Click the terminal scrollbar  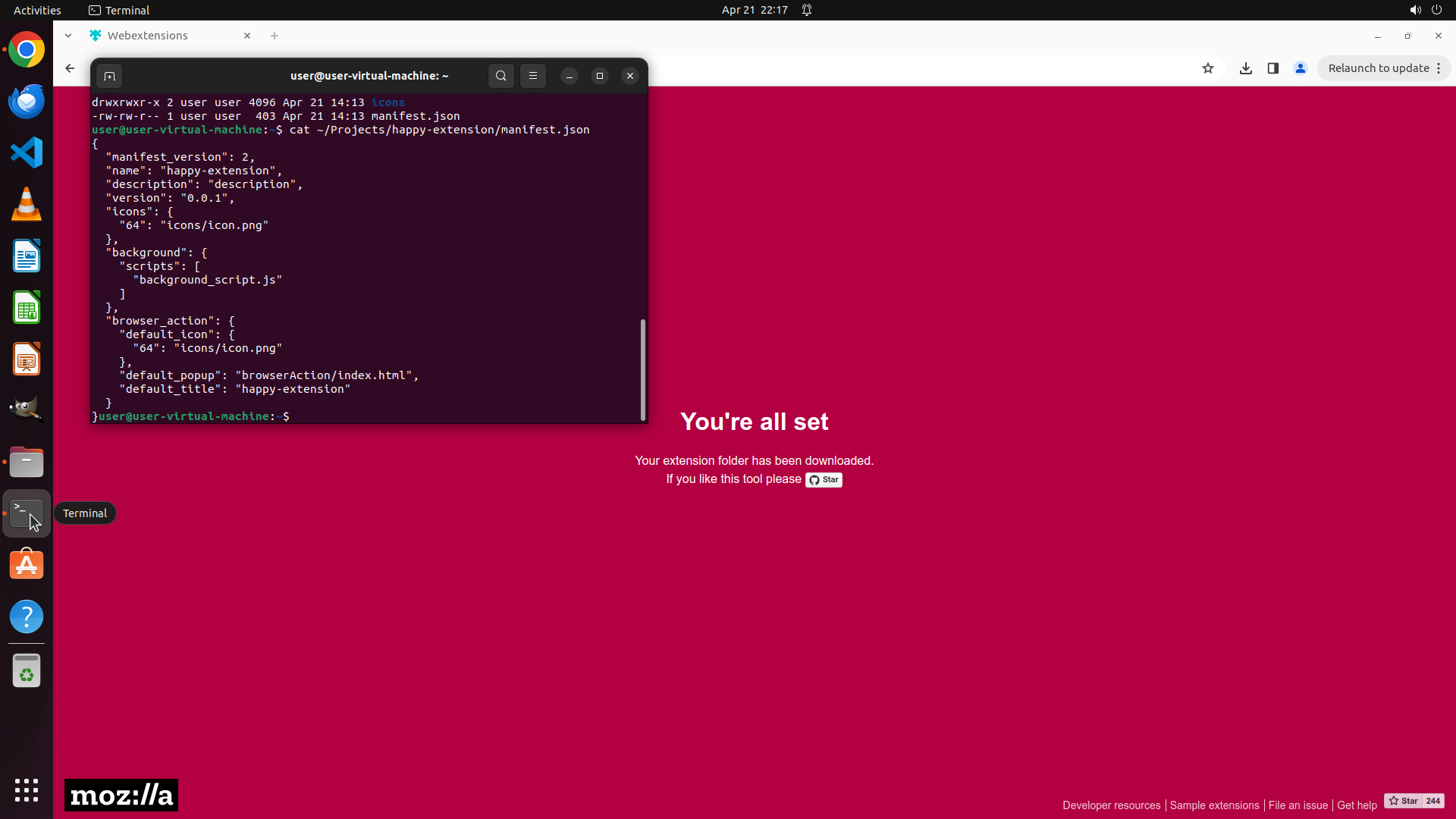[643, 369]
